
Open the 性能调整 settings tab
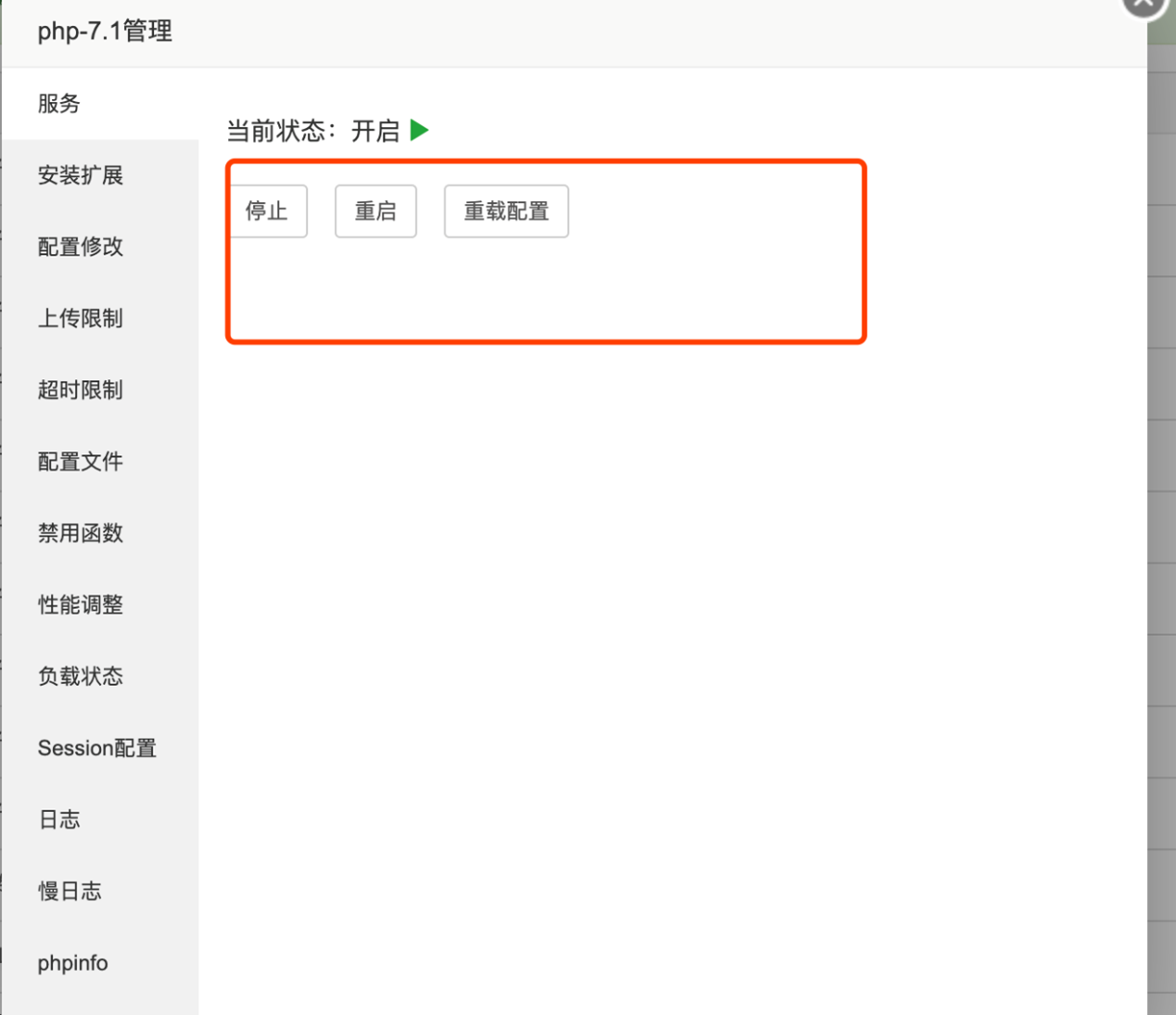[81, 604]
